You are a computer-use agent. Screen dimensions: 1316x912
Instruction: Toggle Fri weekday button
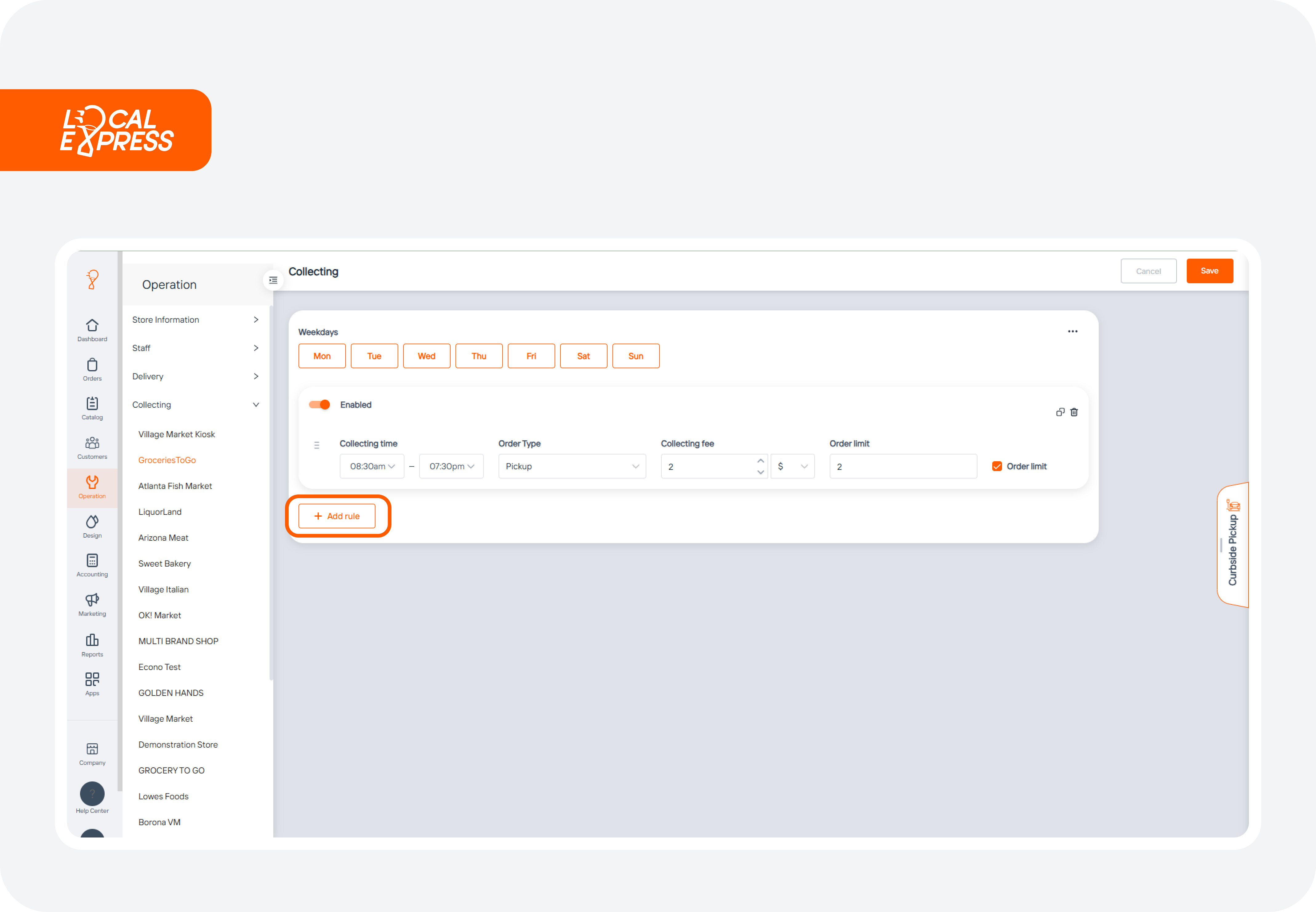tap(531, 356)
